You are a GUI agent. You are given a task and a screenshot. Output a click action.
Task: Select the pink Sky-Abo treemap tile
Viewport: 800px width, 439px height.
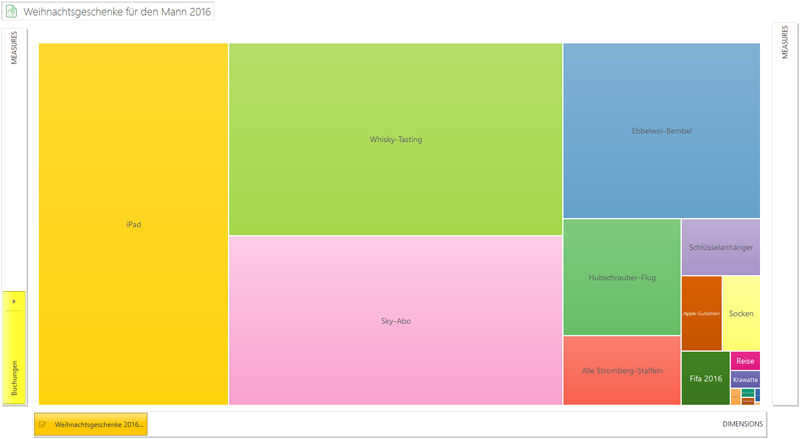click(x=395, y=321)
